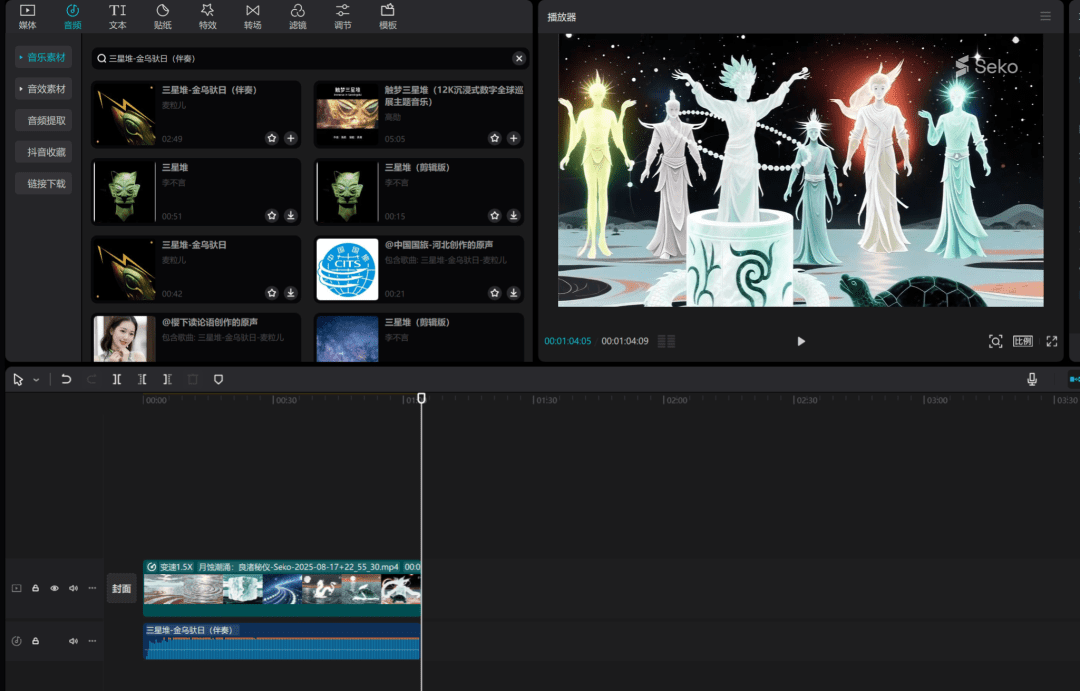Open the 音频提取 audio extraction section
1080x691 pixels.
[x=43, y=121]
